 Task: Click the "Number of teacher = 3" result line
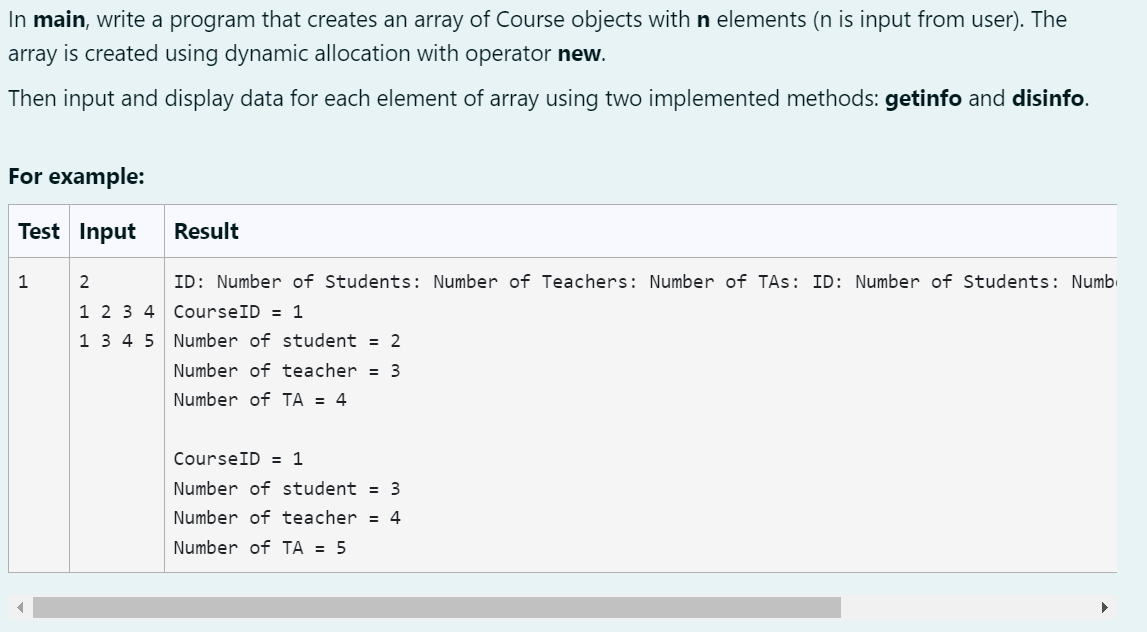[x=287, y=370]
